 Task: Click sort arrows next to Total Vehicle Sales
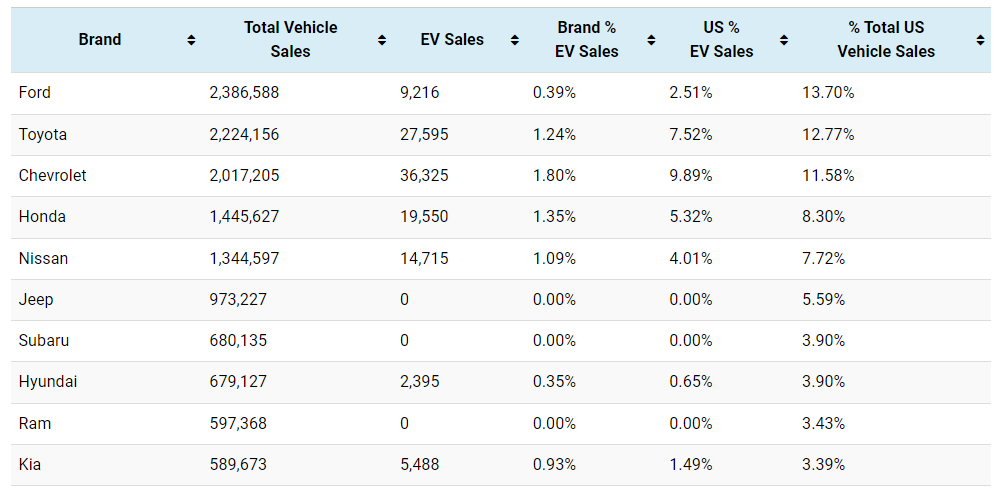coord(382,40)
